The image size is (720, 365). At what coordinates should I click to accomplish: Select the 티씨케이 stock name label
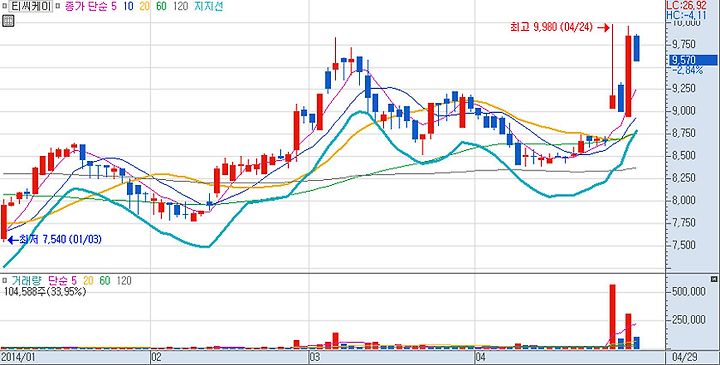30,6
